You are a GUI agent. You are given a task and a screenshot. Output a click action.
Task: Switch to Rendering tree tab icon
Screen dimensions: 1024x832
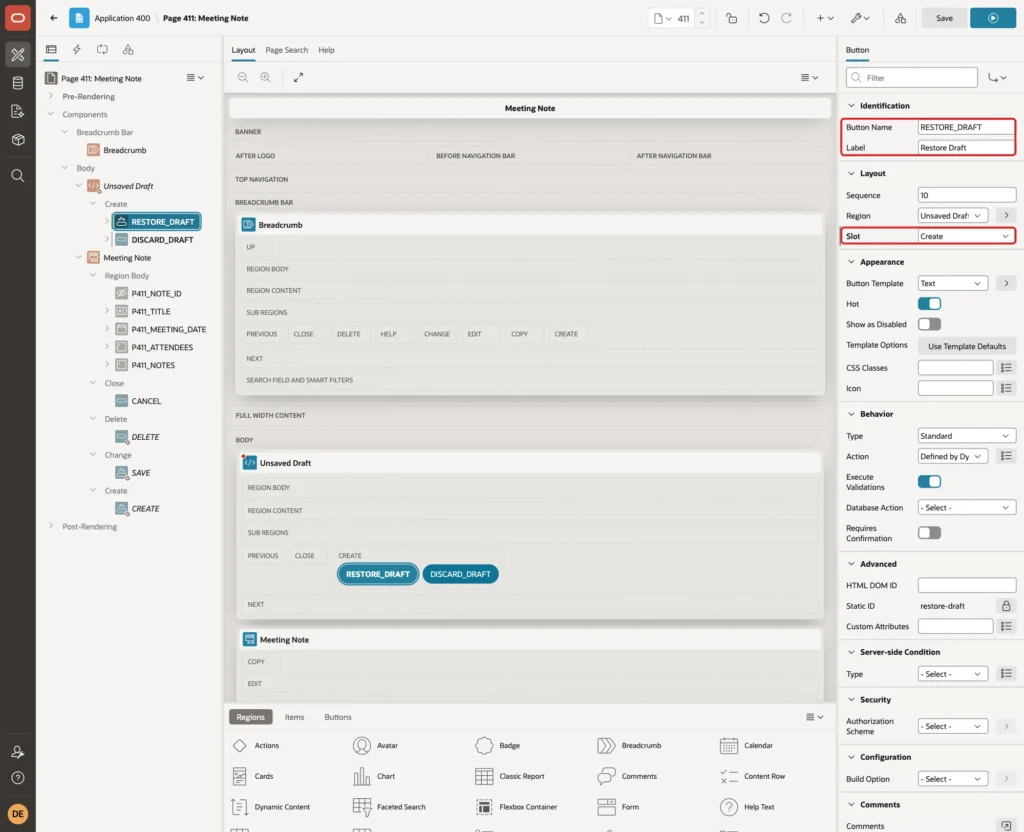[x=51, y=50]
